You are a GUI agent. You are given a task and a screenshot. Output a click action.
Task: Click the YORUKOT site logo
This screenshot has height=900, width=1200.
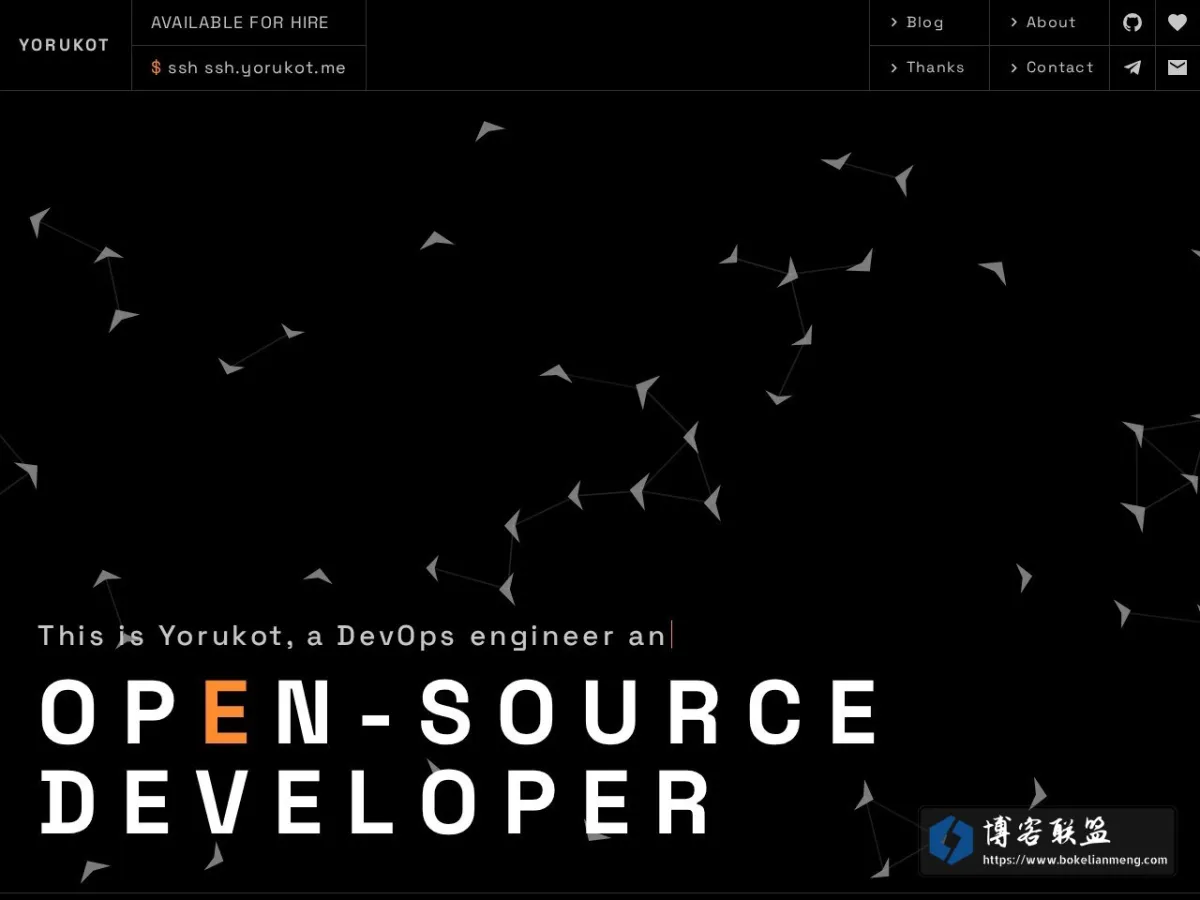tap(64, 45)
